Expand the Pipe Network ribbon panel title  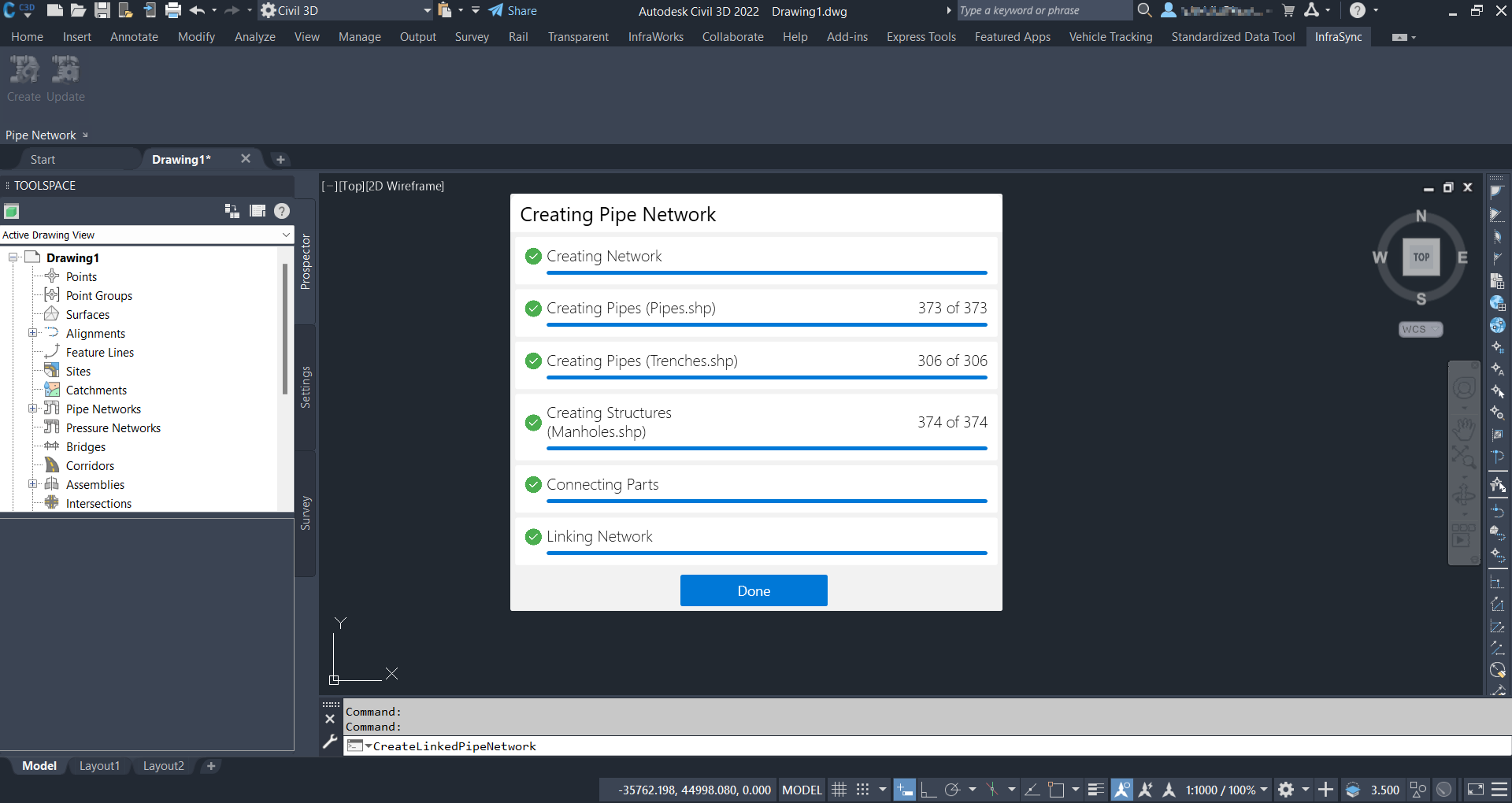[46, 135]
